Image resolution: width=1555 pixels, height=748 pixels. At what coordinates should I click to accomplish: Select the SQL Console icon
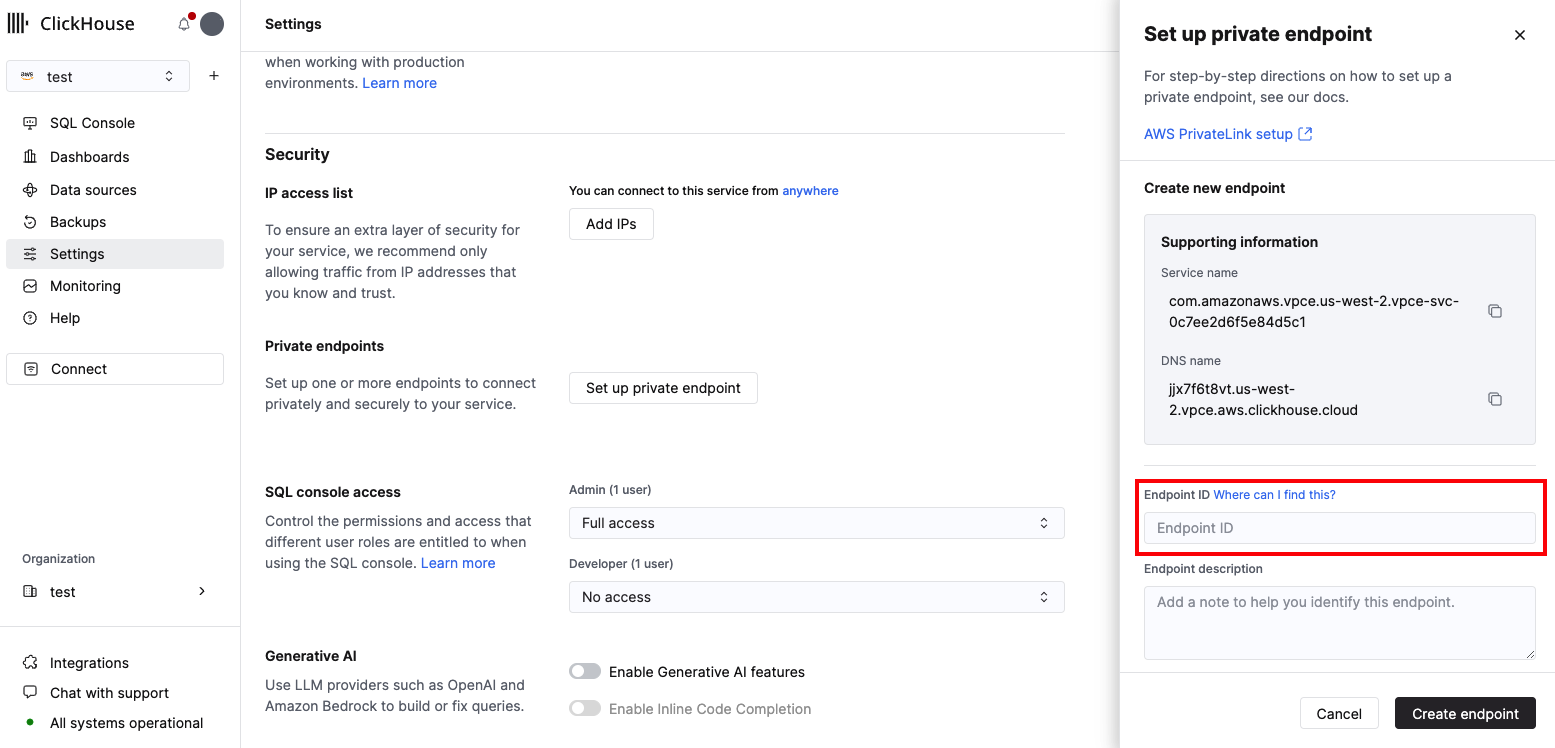[30, 122]
